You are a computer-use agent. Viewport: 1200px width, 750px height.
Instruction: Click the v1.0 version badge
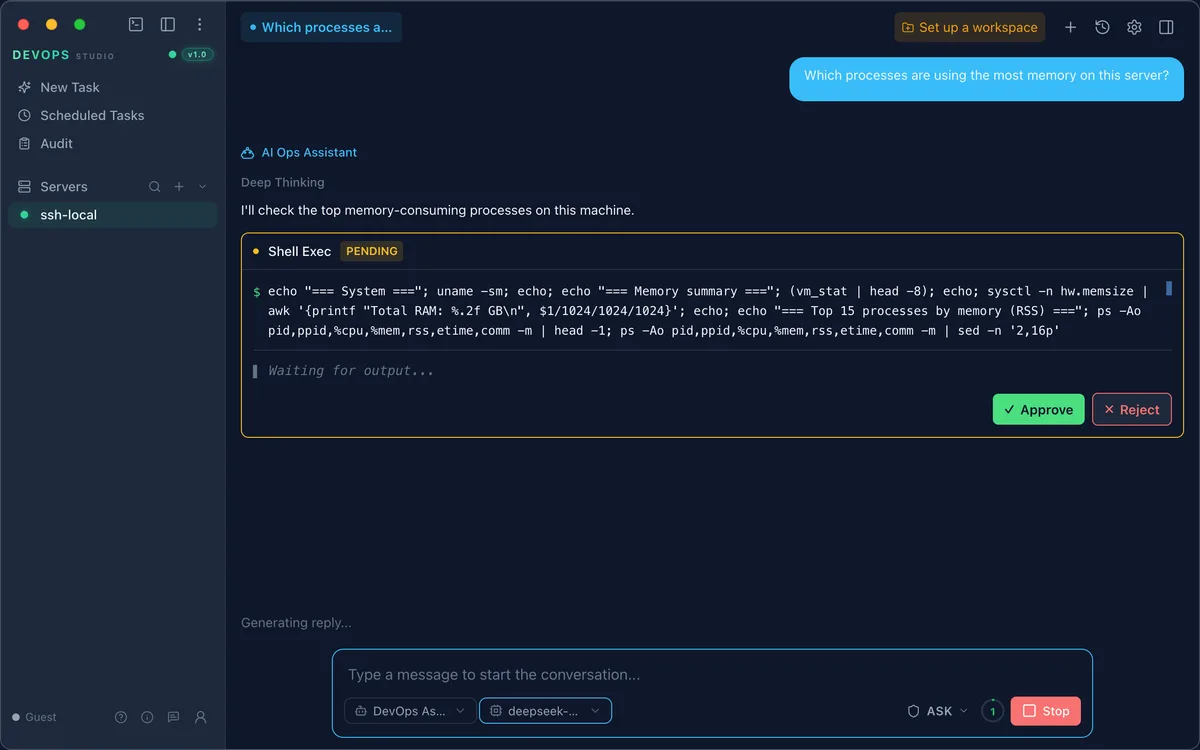tap(197, 55)
